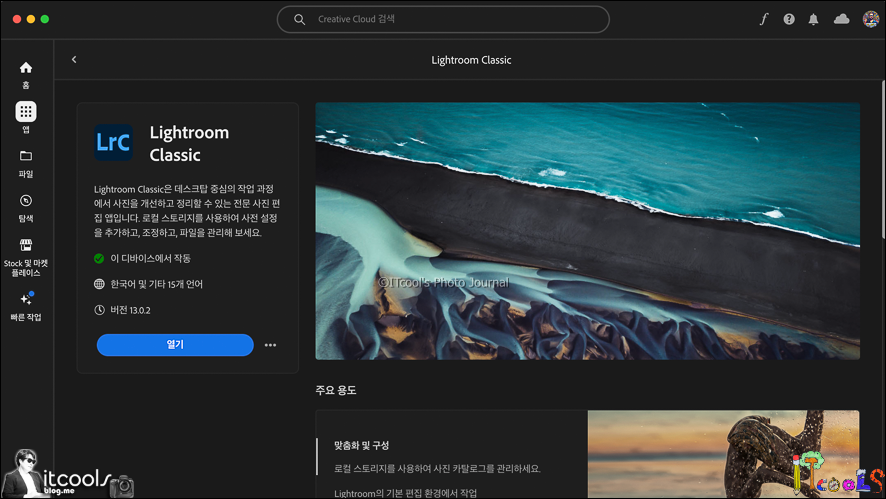Click the Home icon in sidebar
Viewport: 886px width, 499px height.
[26, 68]
